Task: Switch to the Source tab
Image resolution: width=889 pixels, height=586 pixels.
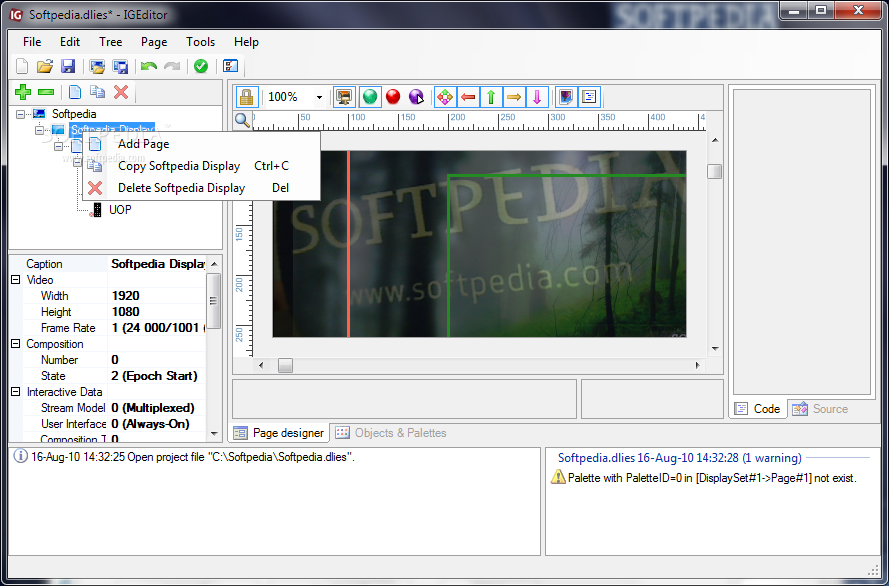Action: click(820, 409)
